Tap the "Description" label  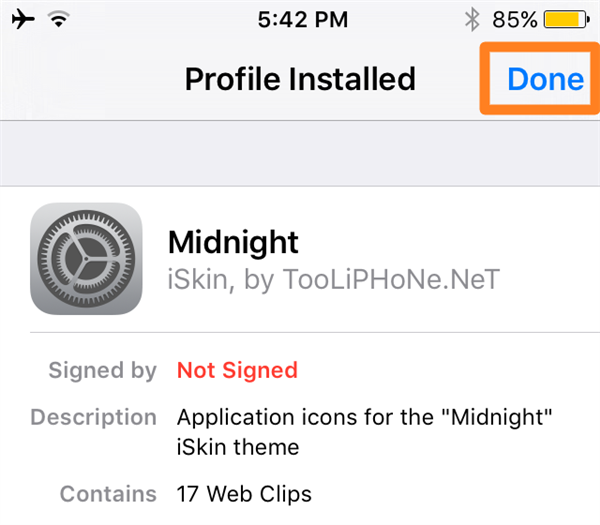93,417
